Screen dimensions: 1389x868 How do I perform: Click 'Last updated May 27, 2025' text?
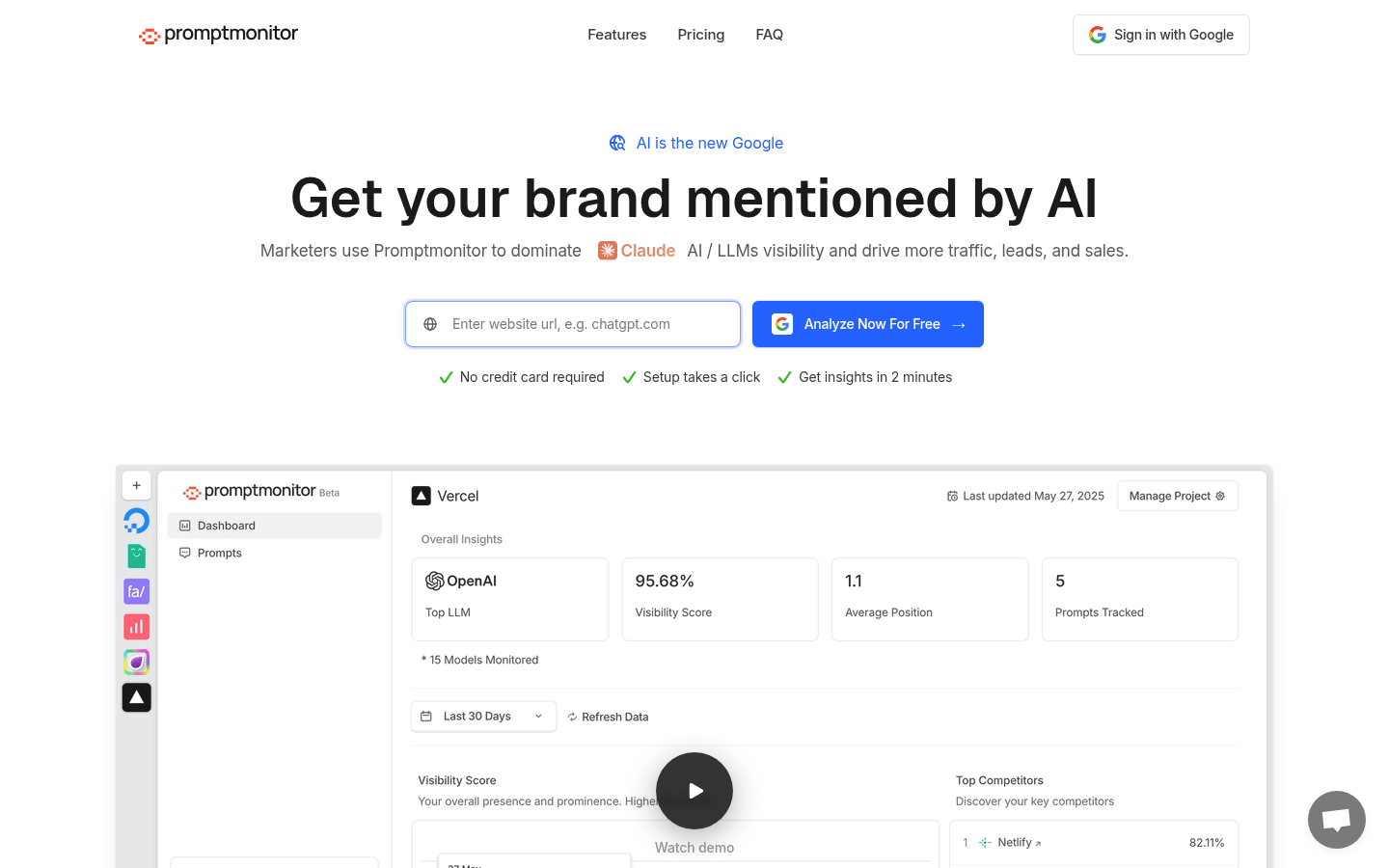(1033, 496)
